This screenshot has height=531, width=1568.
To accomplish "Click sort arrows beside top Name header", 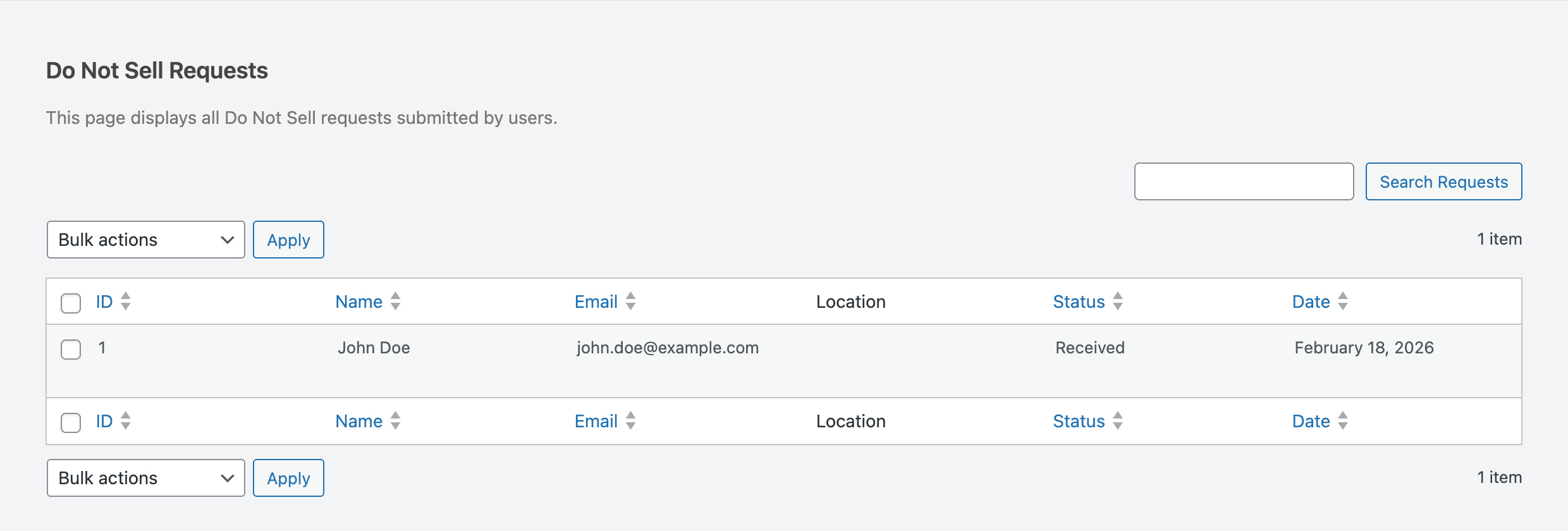I will pyautogui.click(x=396, y=302).
